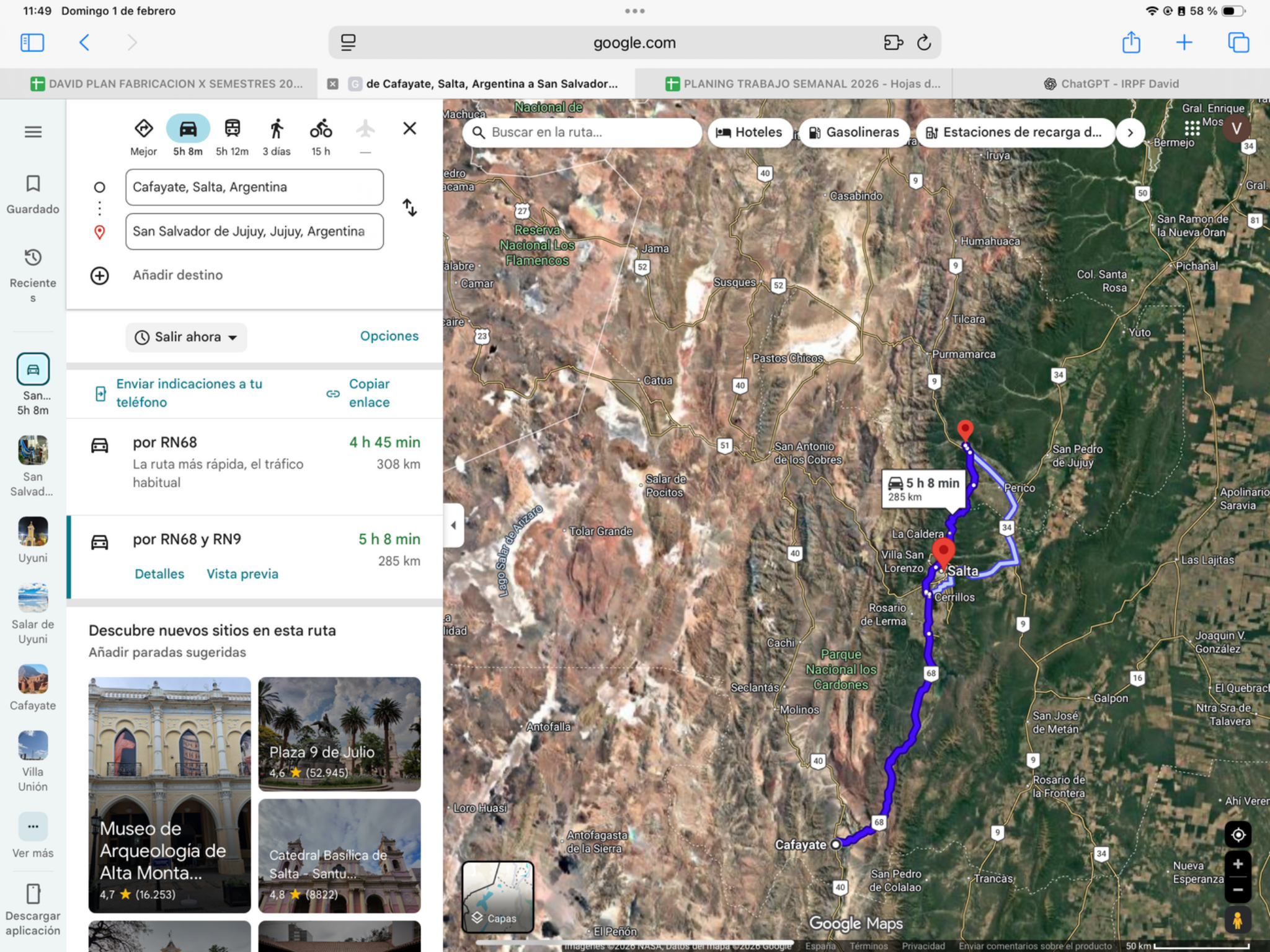Open Catedral Basílica de Salta card

(339, 856)
